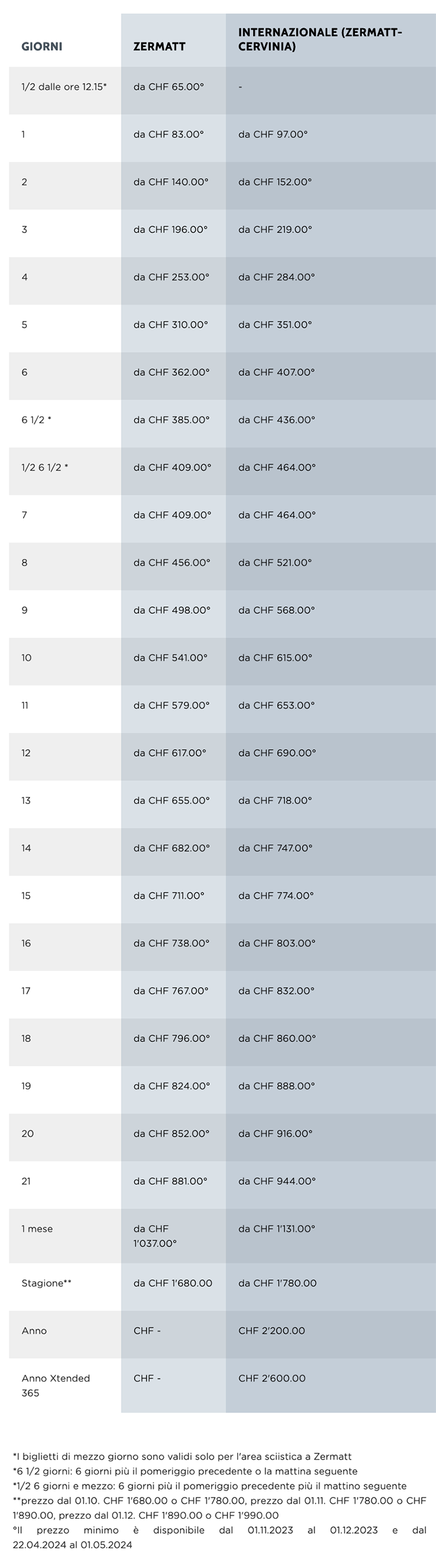Select the 8-day international price CHF 521.00

(275, 563)
